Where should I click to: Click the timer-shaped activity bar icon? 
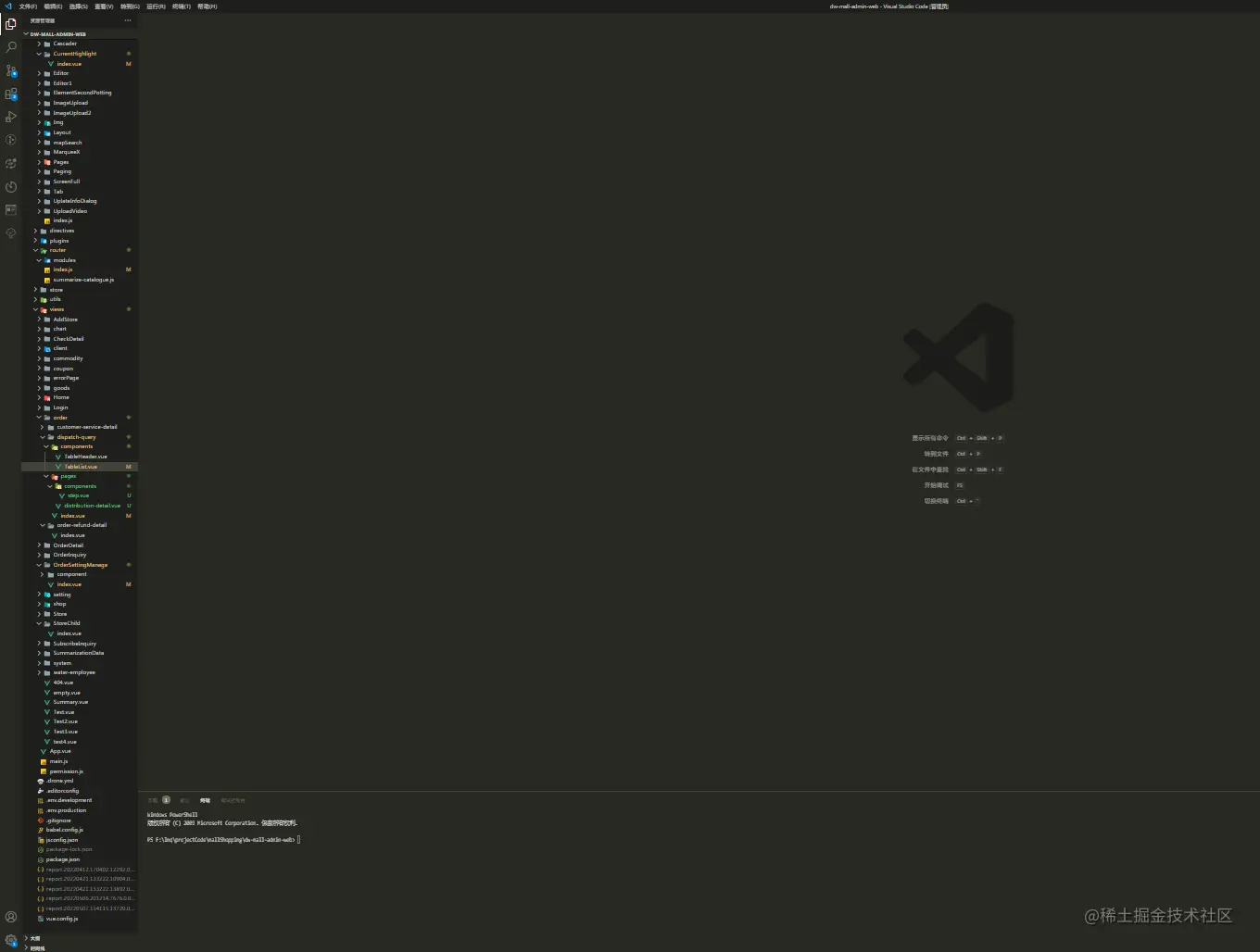(11, 186)
